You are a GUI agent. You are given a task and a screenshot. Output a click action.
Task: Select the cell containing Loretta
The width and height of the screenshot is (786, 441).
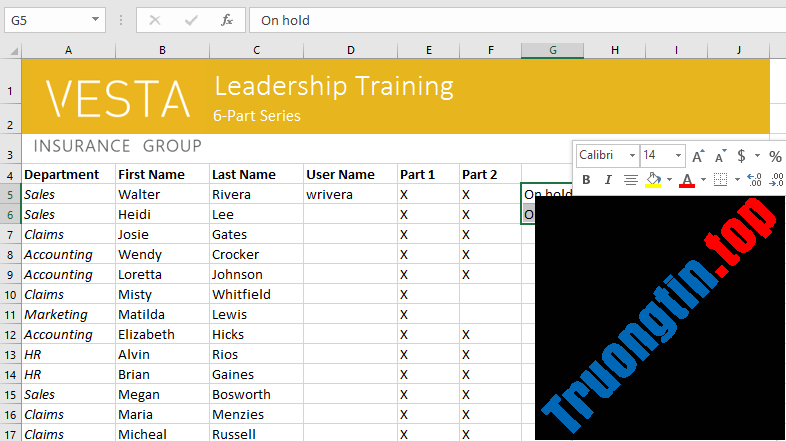162,275
